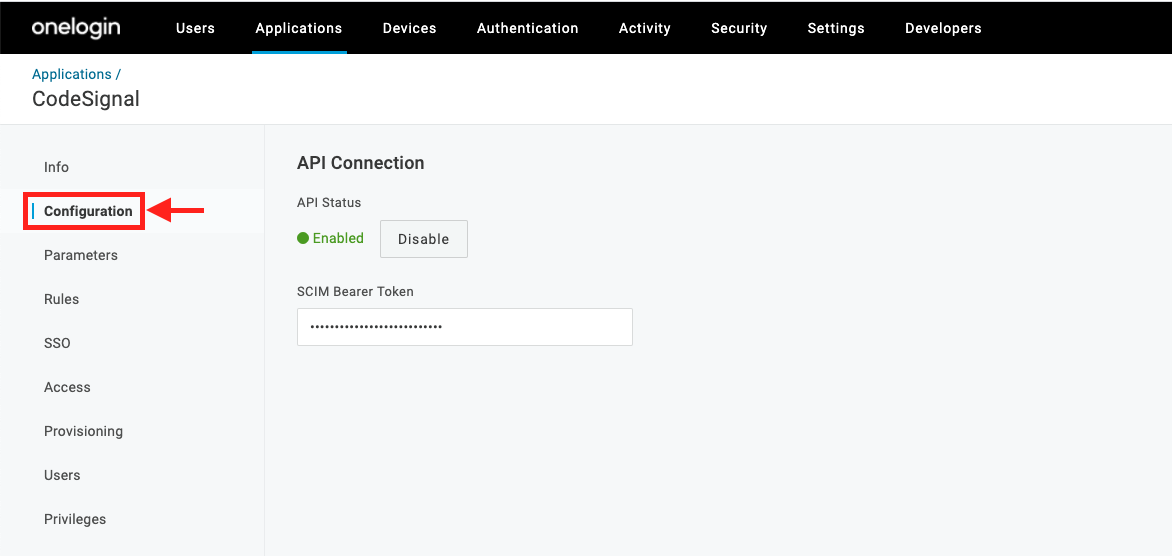Click the onelogin logo
Screen dimensions: 1172x556
point(75,28)
